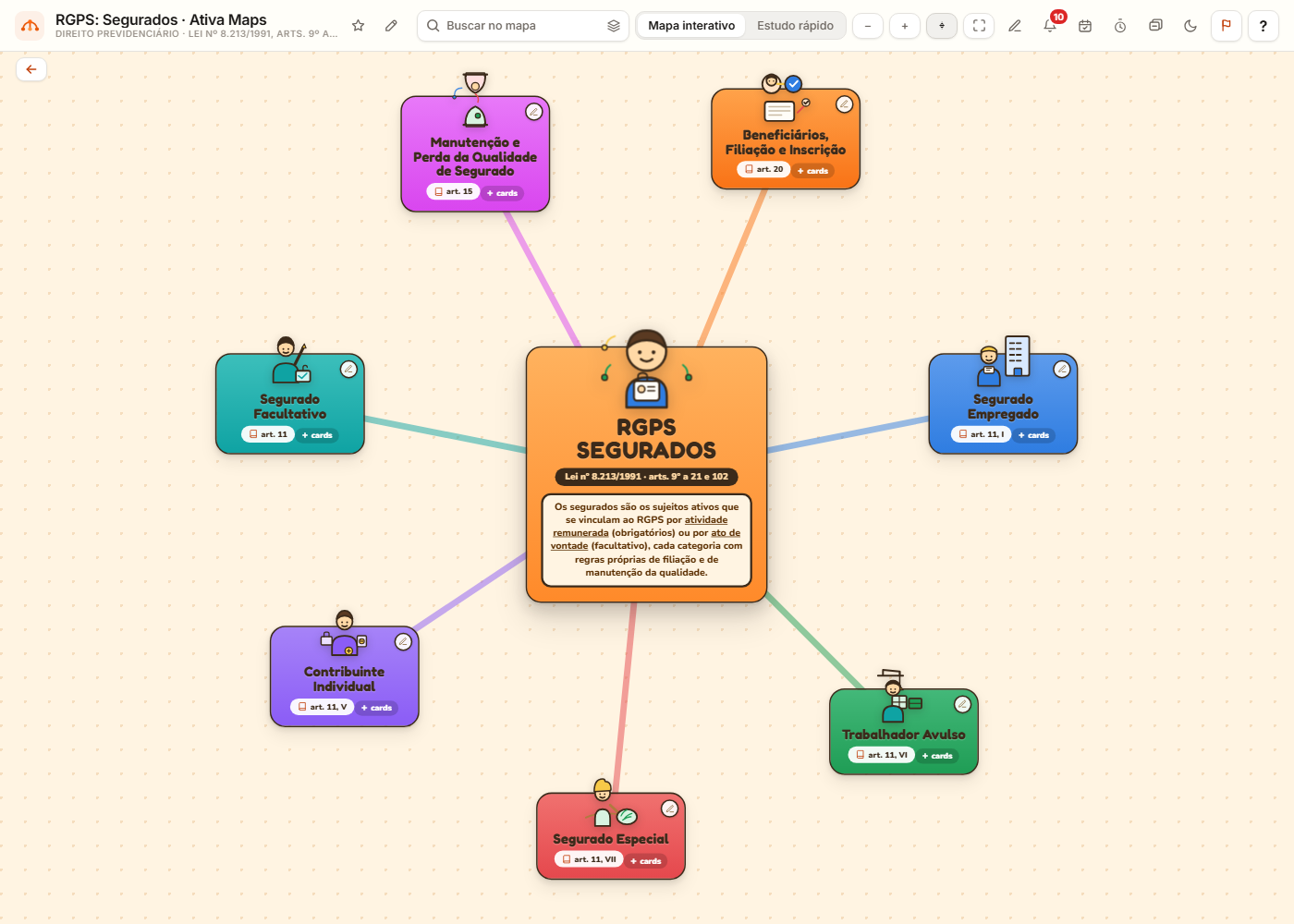
Task: Go back using the arrow button
Action: tap(31, 69)
